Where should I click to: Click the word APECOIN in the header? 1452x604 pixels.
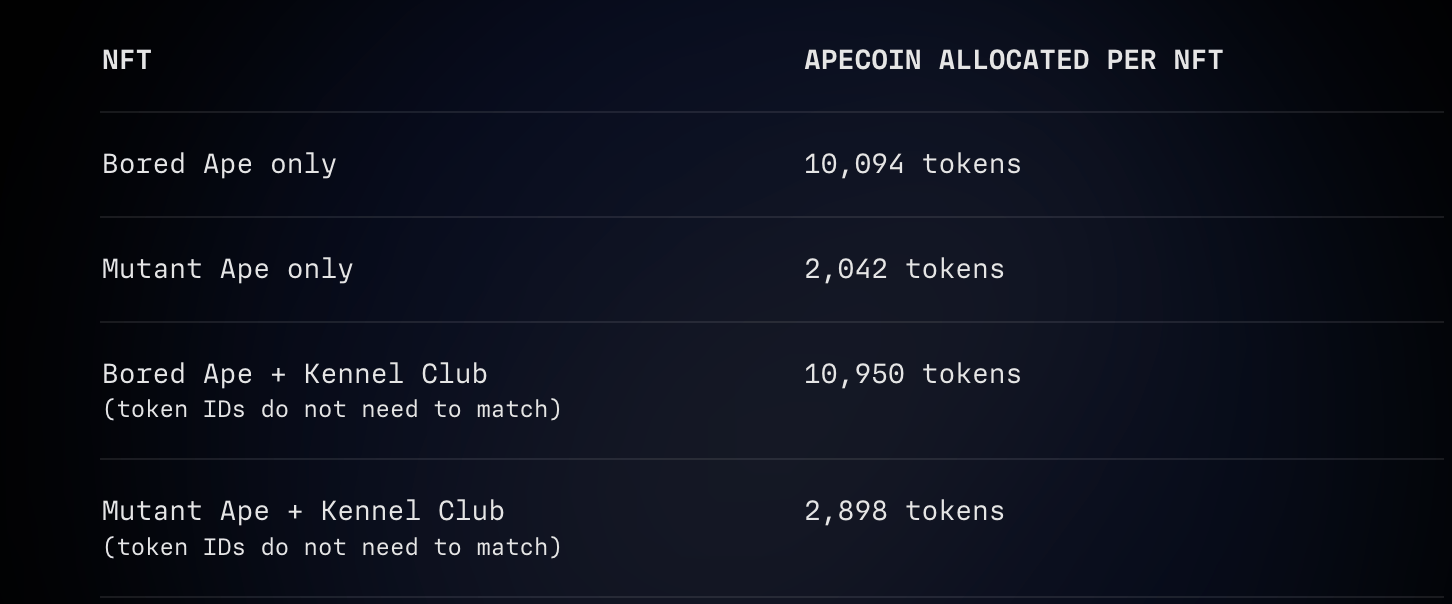[862, 60]
